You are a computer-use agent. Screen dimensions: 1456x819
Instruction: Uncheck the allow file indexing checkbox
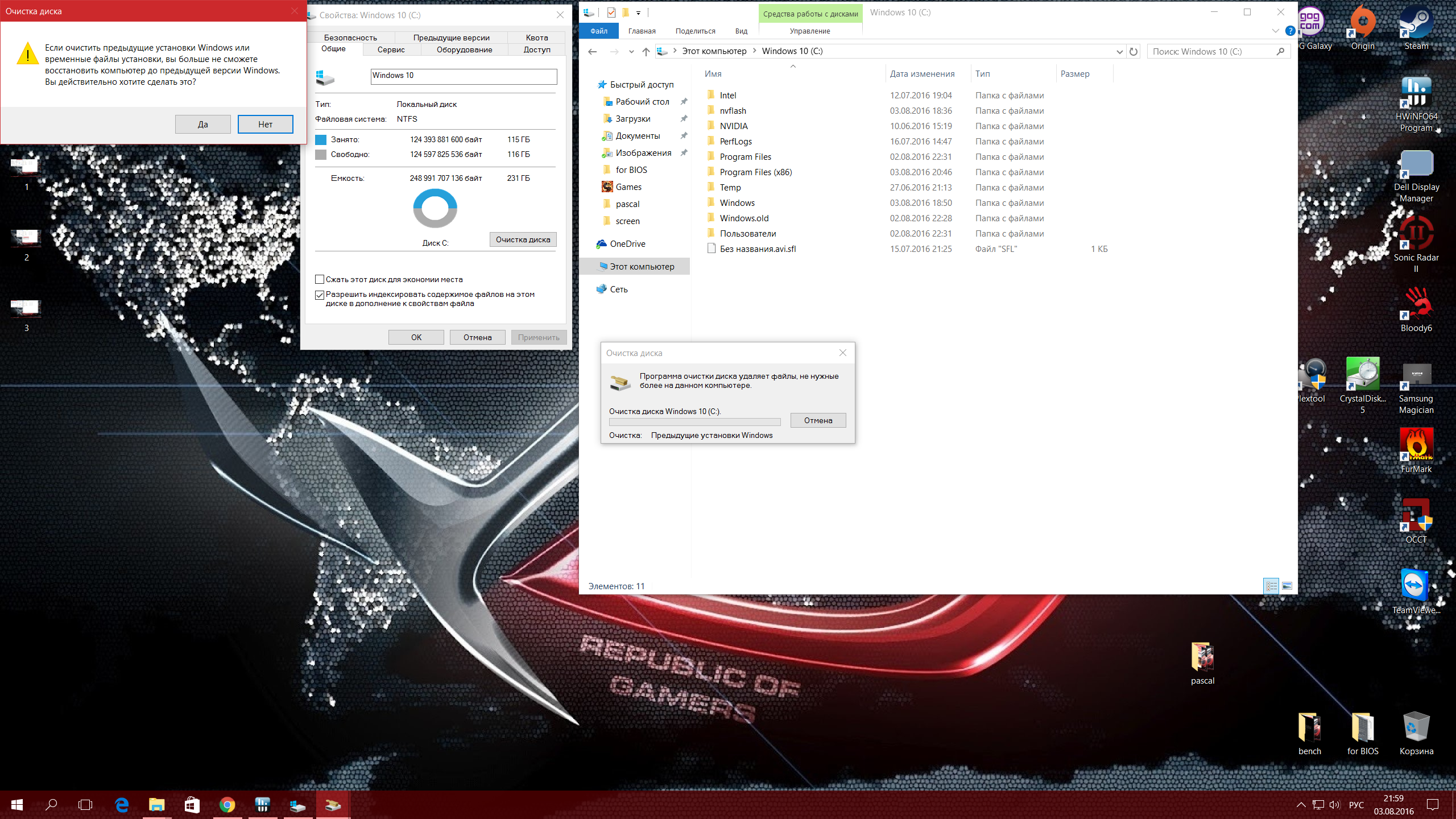320,295
